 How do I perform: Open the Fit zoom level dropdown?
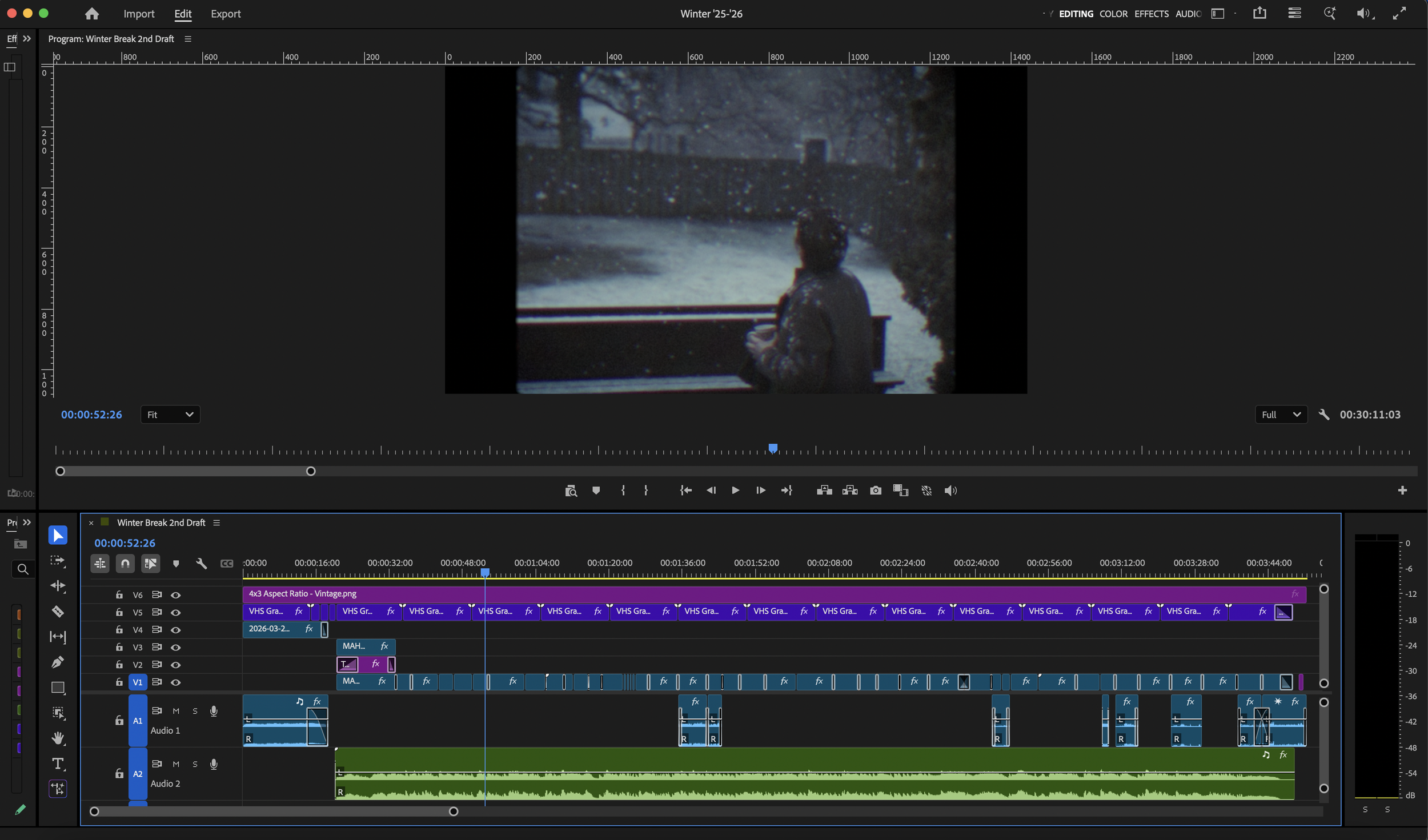[170, 415]
